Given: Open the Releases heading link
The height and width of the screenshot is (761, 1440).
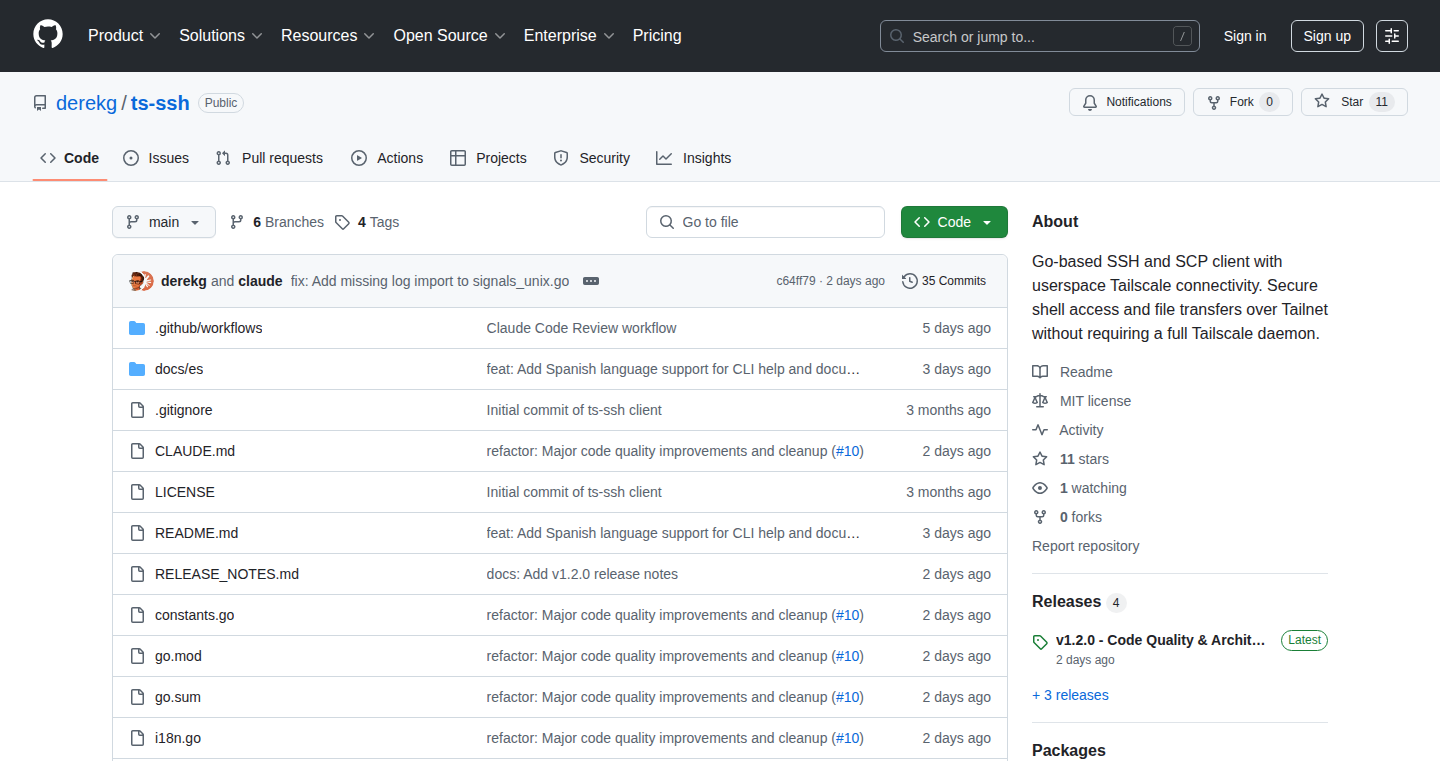Looking at the screenshot, I should tap(1066, 602).
